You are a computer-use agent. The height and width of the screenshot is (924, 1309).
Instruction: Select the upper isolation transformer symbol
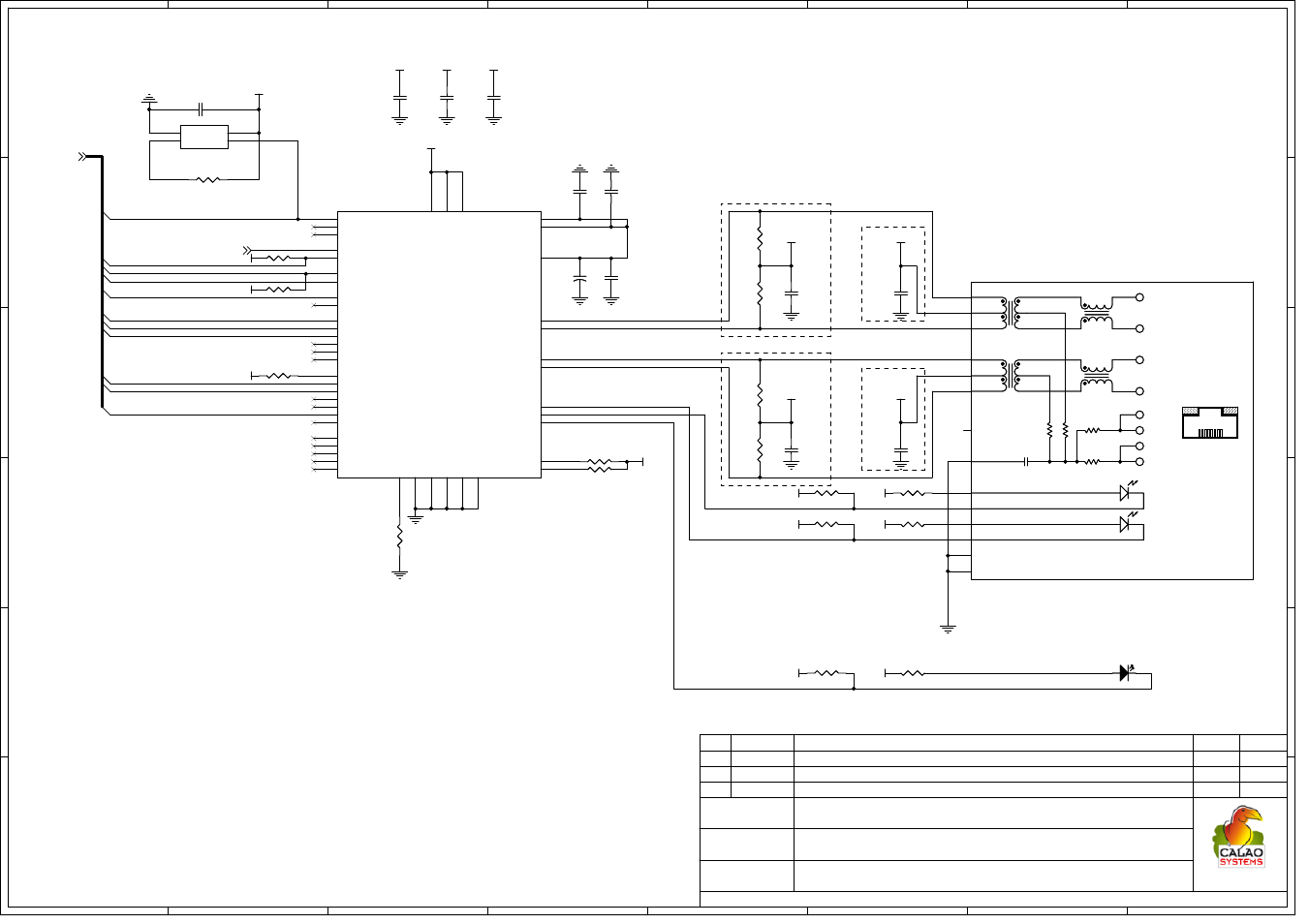point(1012,313)
